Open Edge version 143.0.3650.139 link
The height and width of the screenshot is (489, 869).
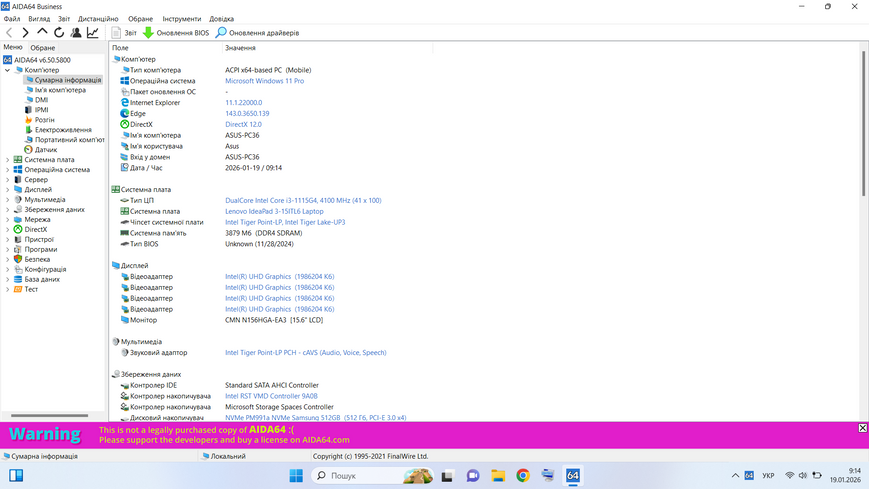click(247, 114)
